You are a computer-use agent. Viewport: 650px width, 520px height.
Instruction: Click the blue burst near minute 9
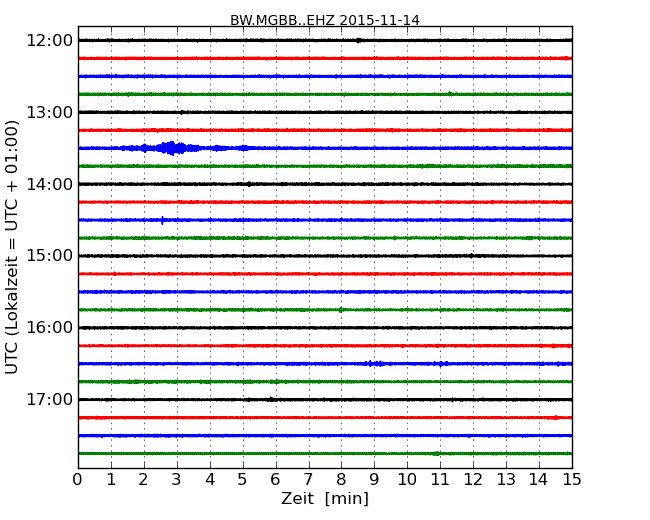click(x=374, y=364)
